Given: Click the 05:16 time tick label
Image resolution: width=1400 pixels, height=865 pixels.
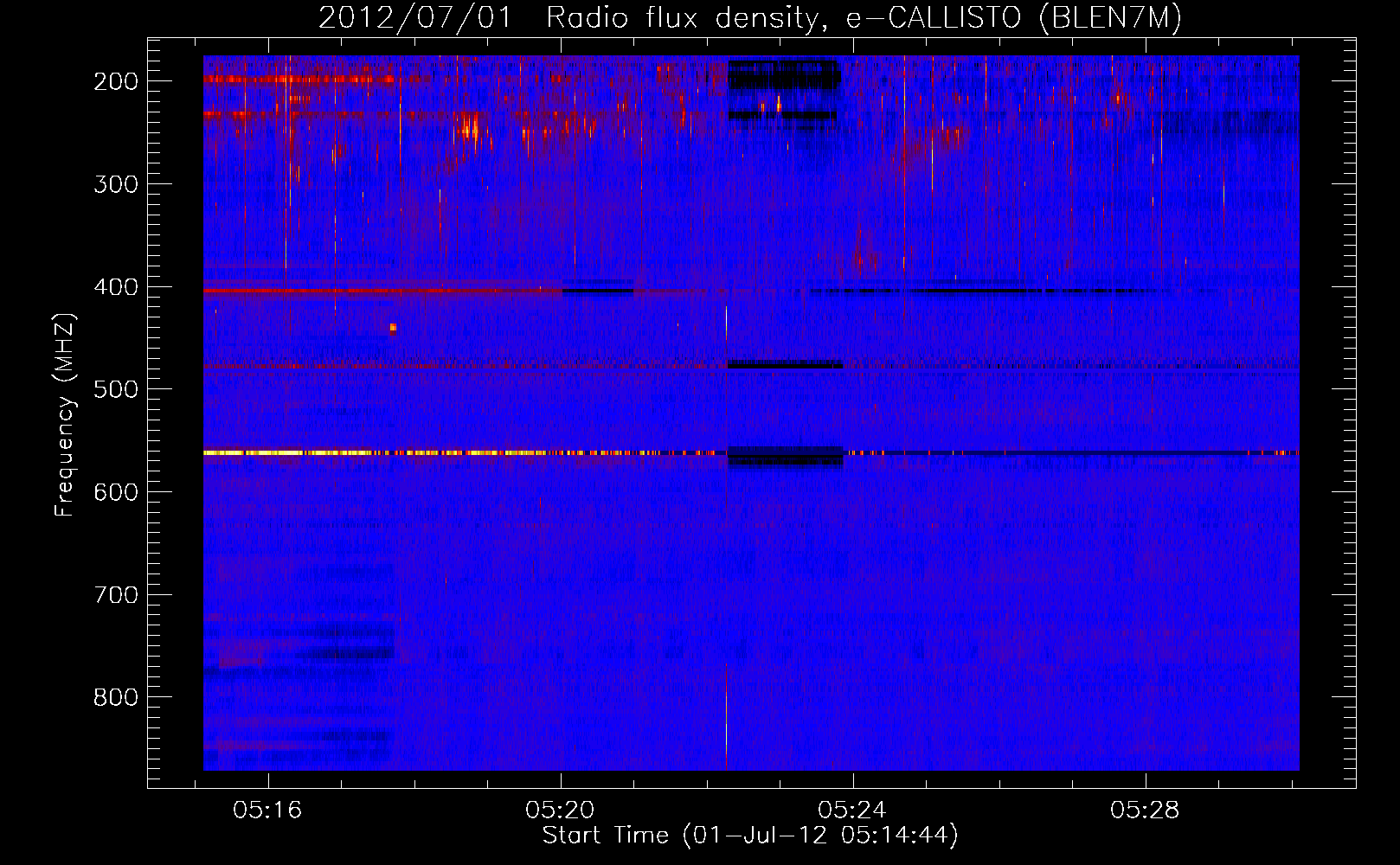Looking at the screenshot, I should (x=267, y=811).
